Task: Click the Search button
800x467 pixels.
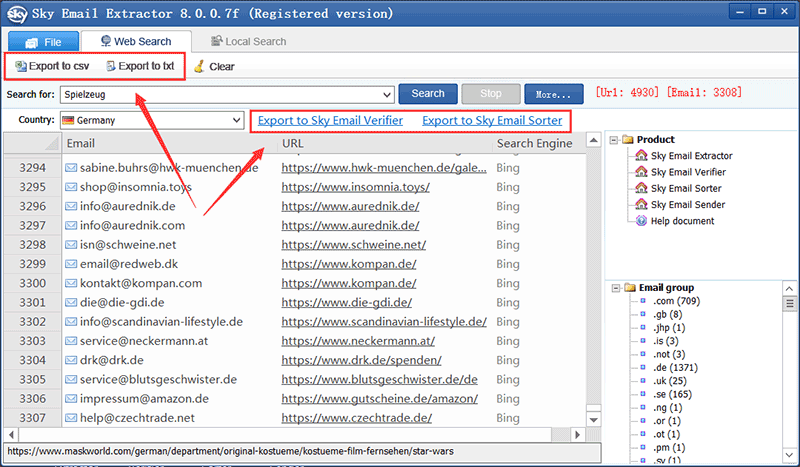Action: point(428,94)
